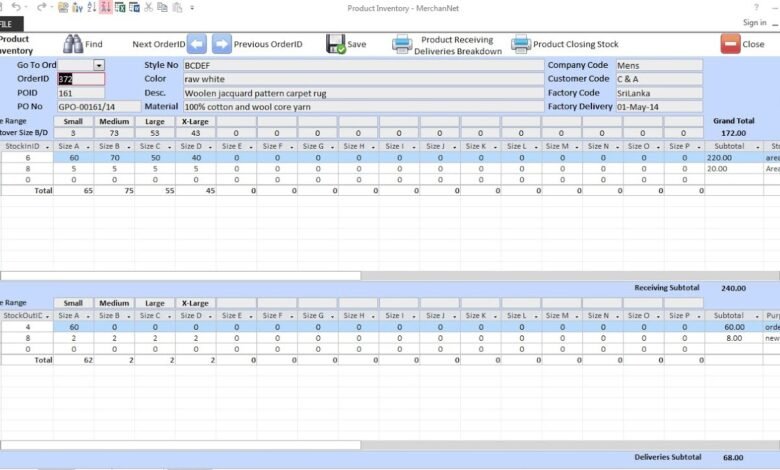Screen dimensions: 780x470
Task: Click the binoculars Find icon
Action: click(73, 44)
